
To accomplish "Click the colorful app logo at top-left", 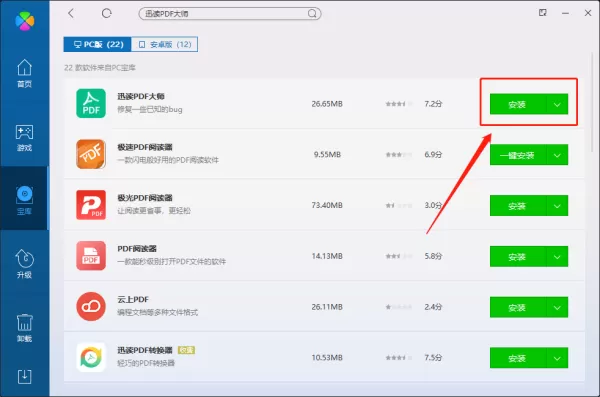I will [25, 21].
